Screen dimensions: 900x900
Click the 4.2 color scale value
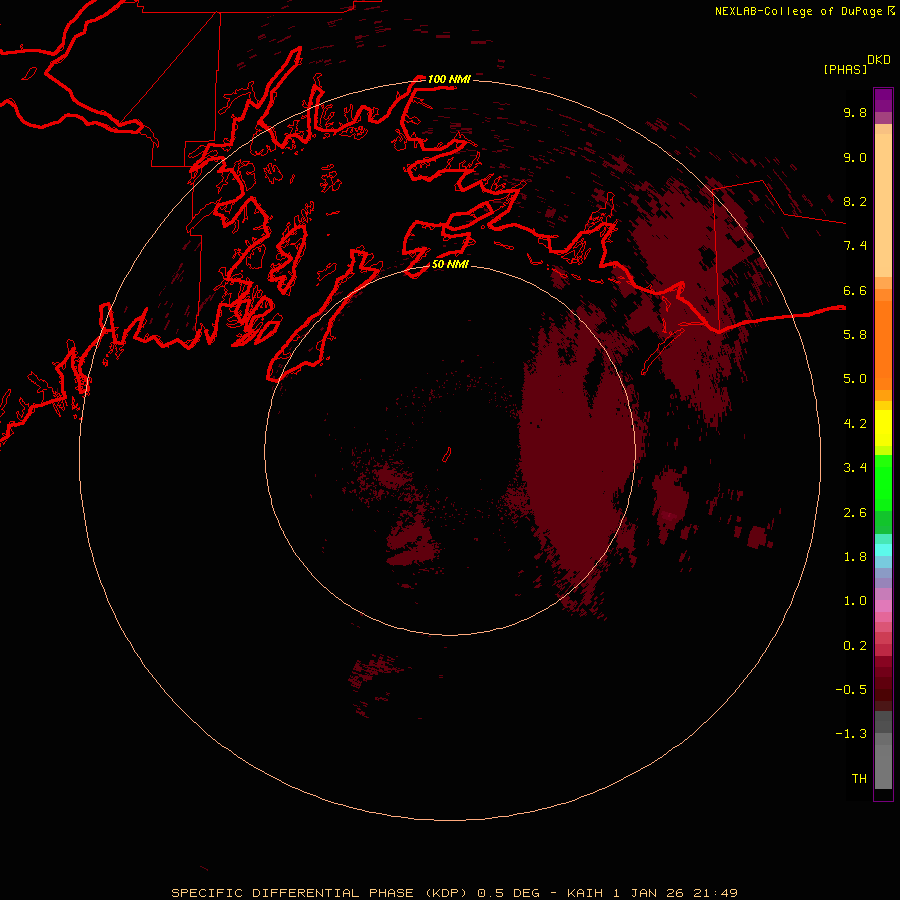coord(855,424)
